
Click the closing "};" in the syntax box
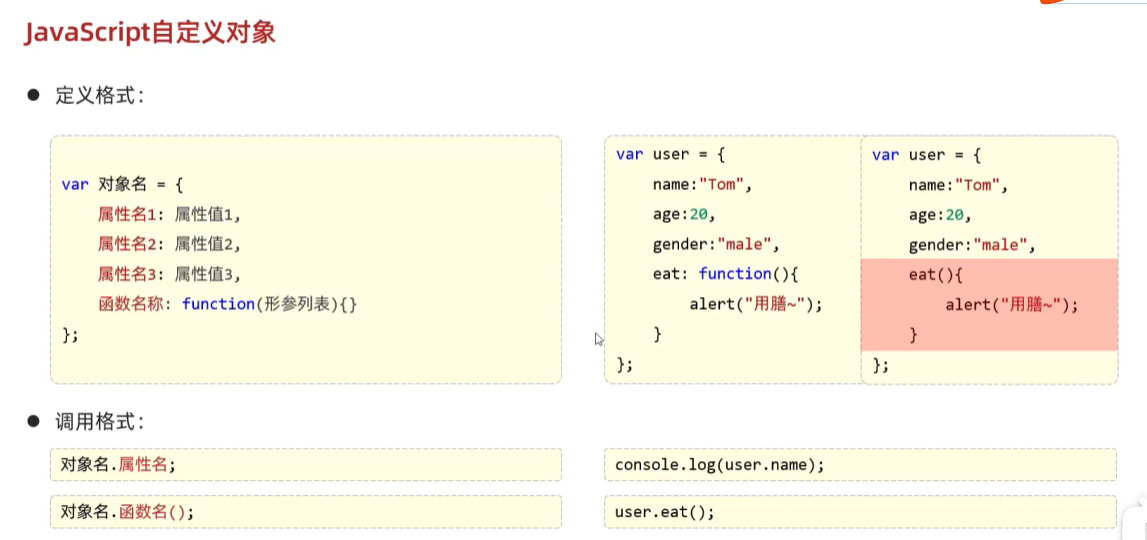[70, 334]
